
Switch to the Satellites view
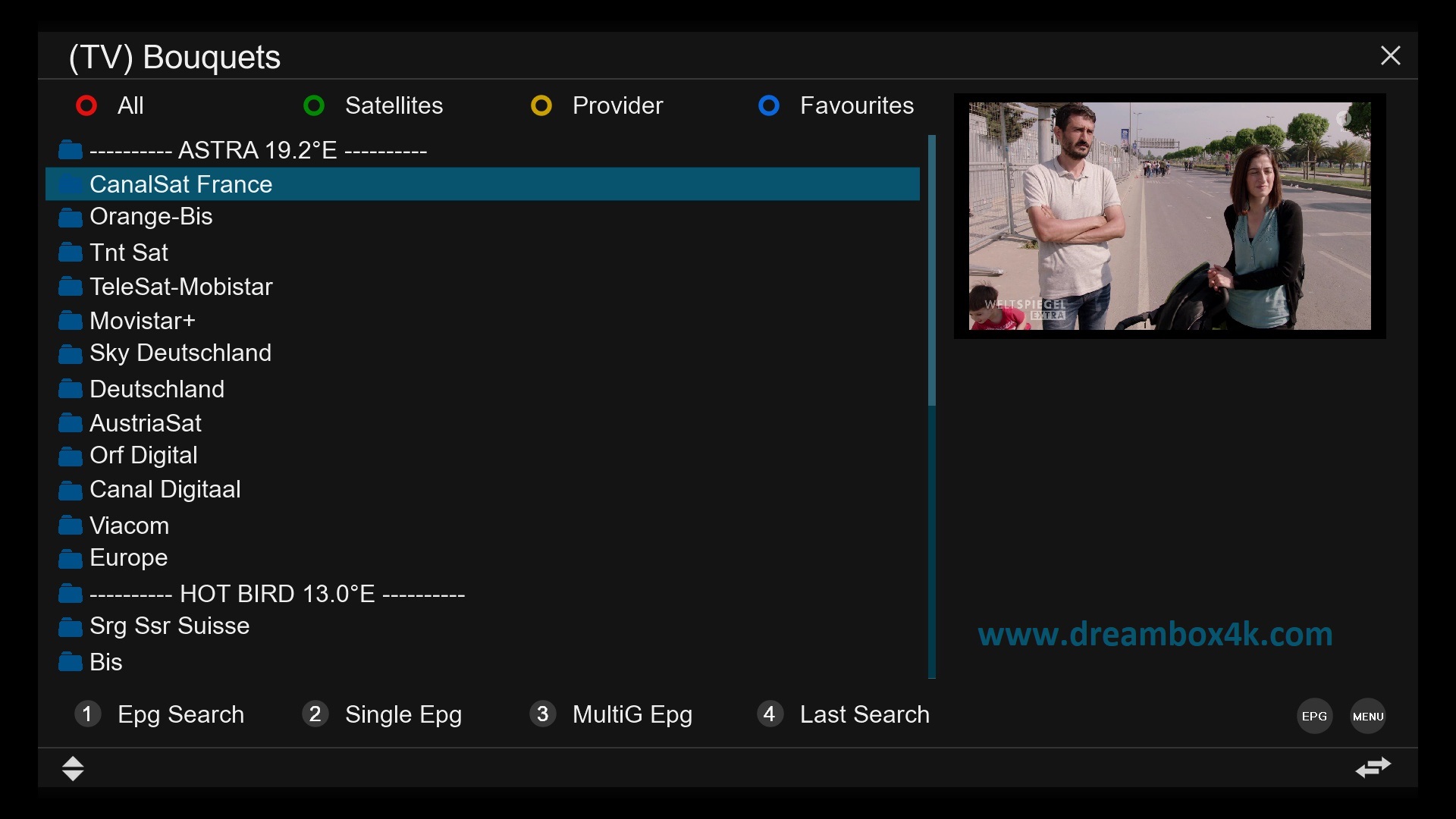click(394, 105)
